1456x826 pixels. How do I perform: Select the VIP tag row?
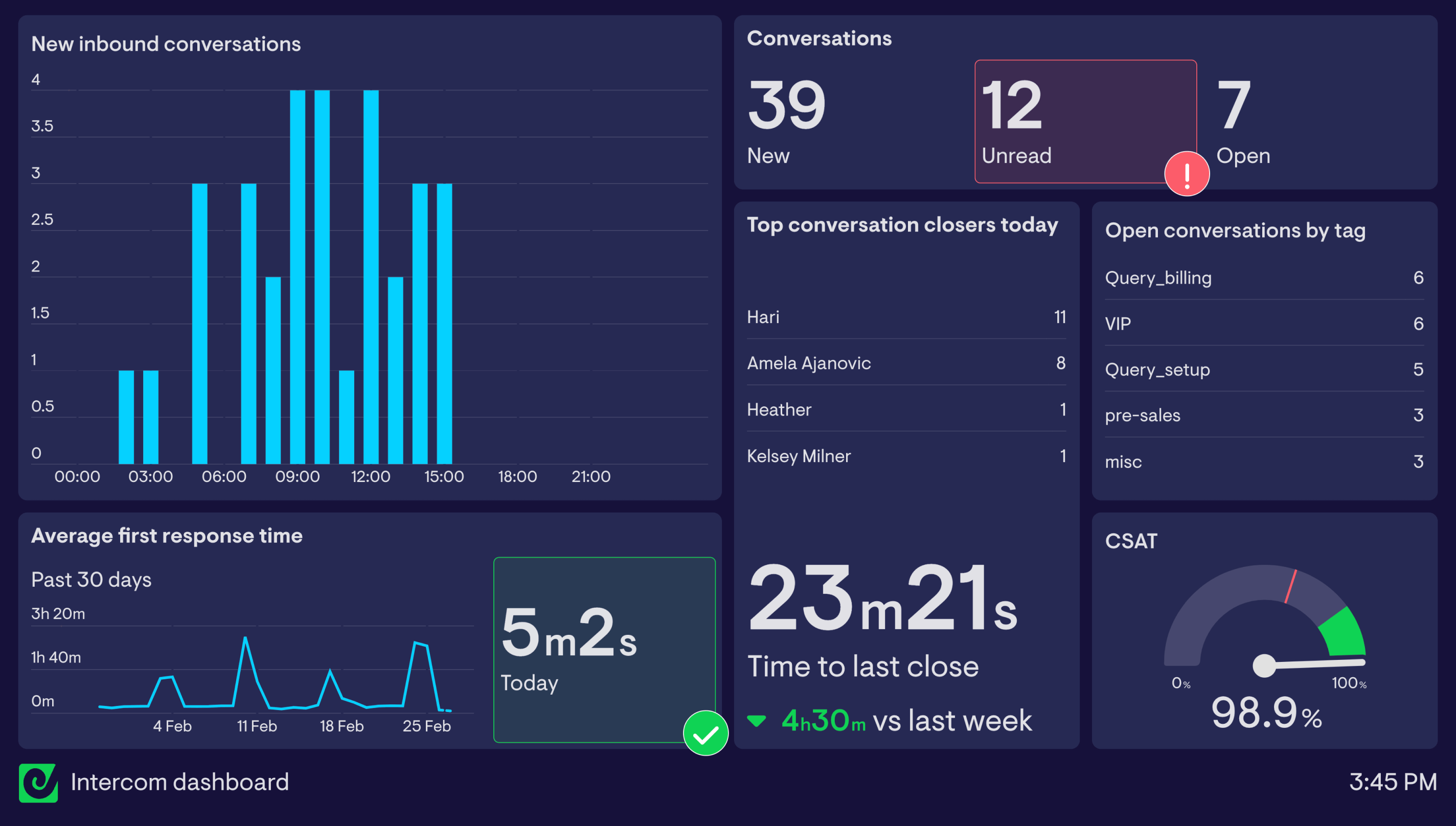[x=1264, y=324]
